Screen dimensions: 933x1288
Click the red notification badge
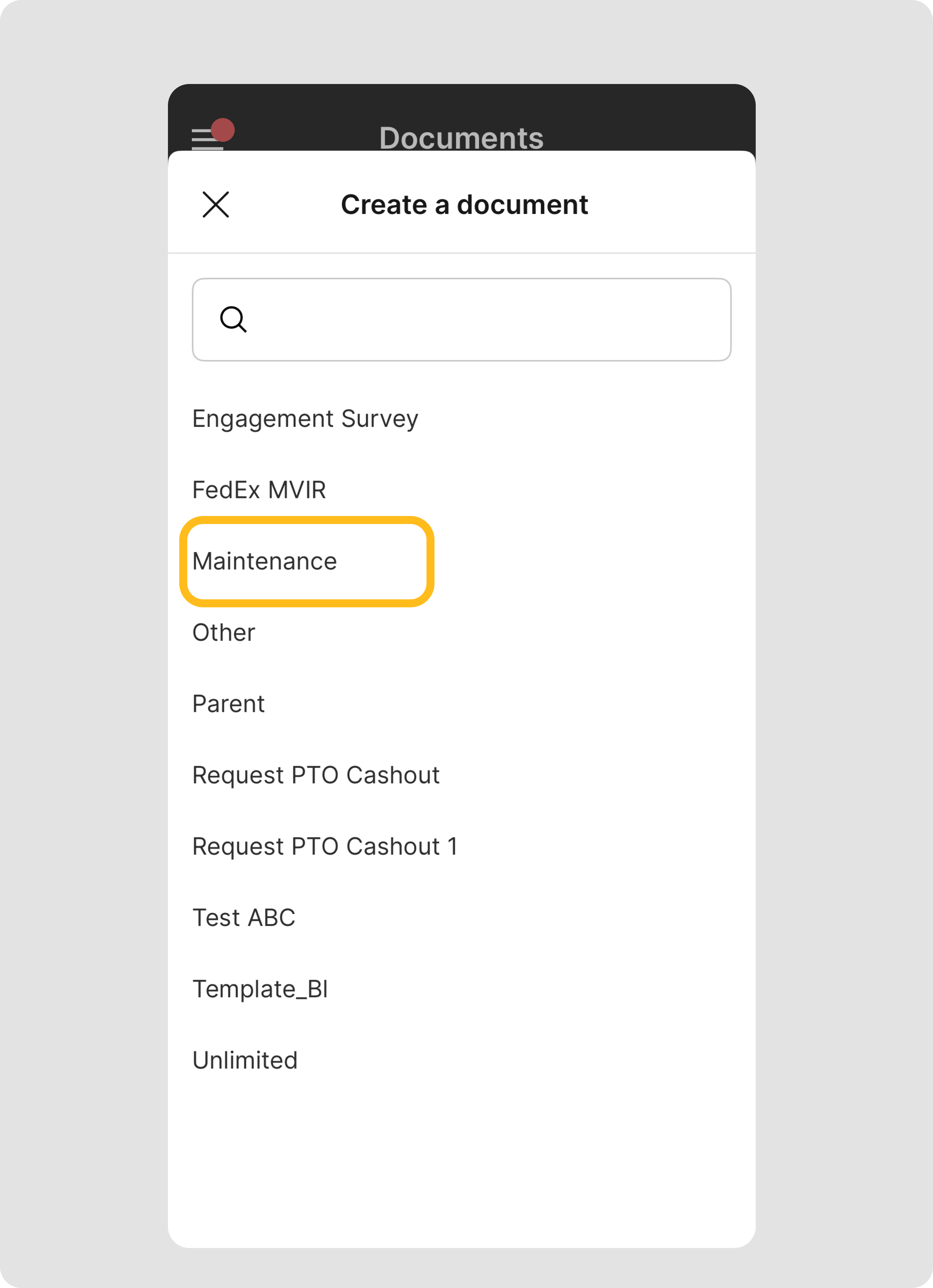coord(223,129)
